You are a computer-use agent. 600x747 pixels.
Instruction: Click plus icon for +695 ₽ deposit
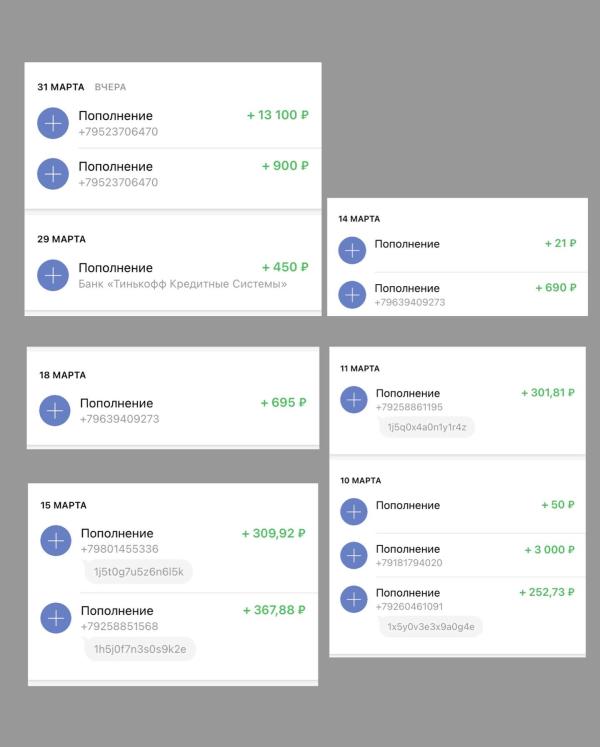(55, 411)
